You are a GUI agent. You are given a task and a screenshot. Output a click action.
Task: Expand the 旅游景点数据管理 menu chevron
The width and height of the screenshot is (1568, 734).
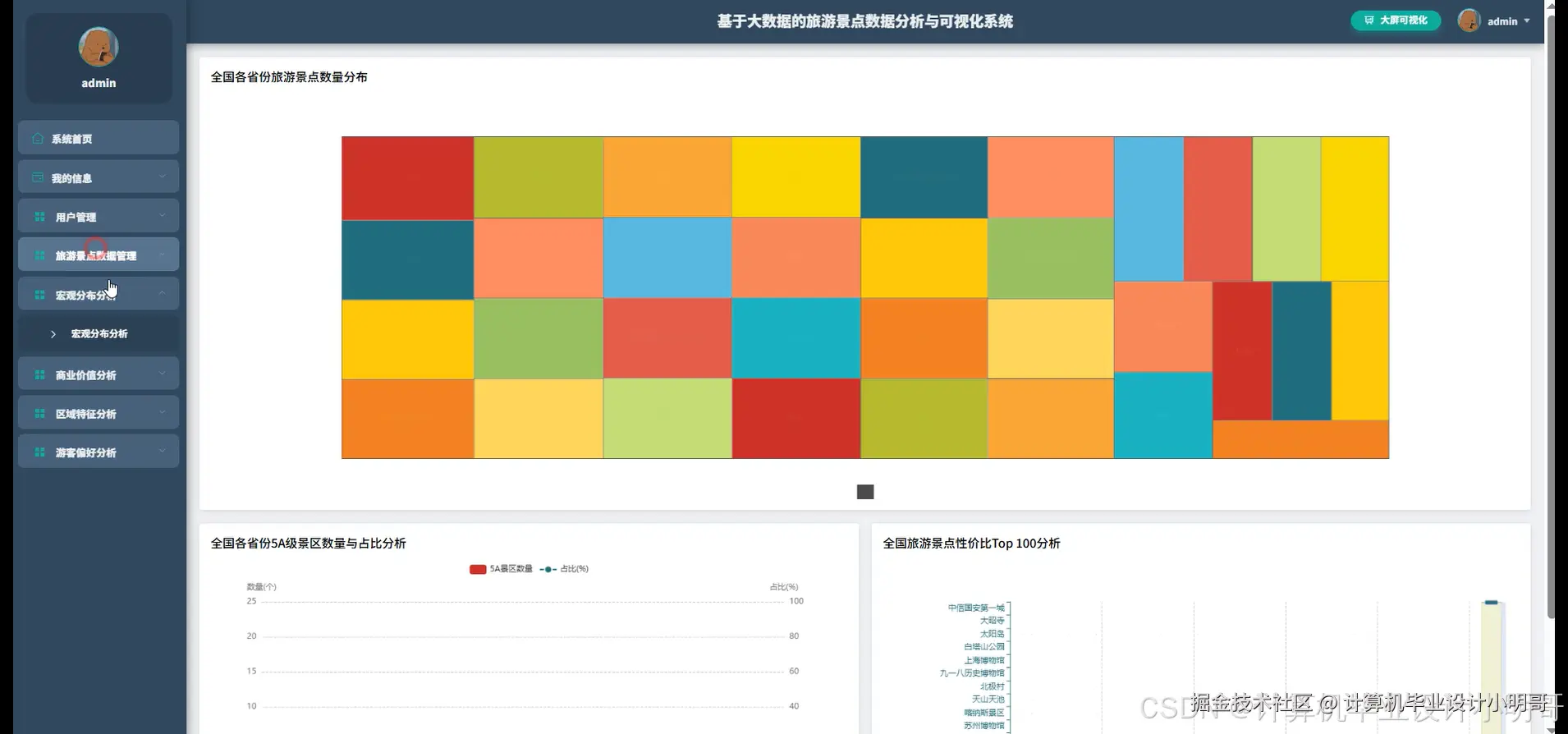(162, 255)
